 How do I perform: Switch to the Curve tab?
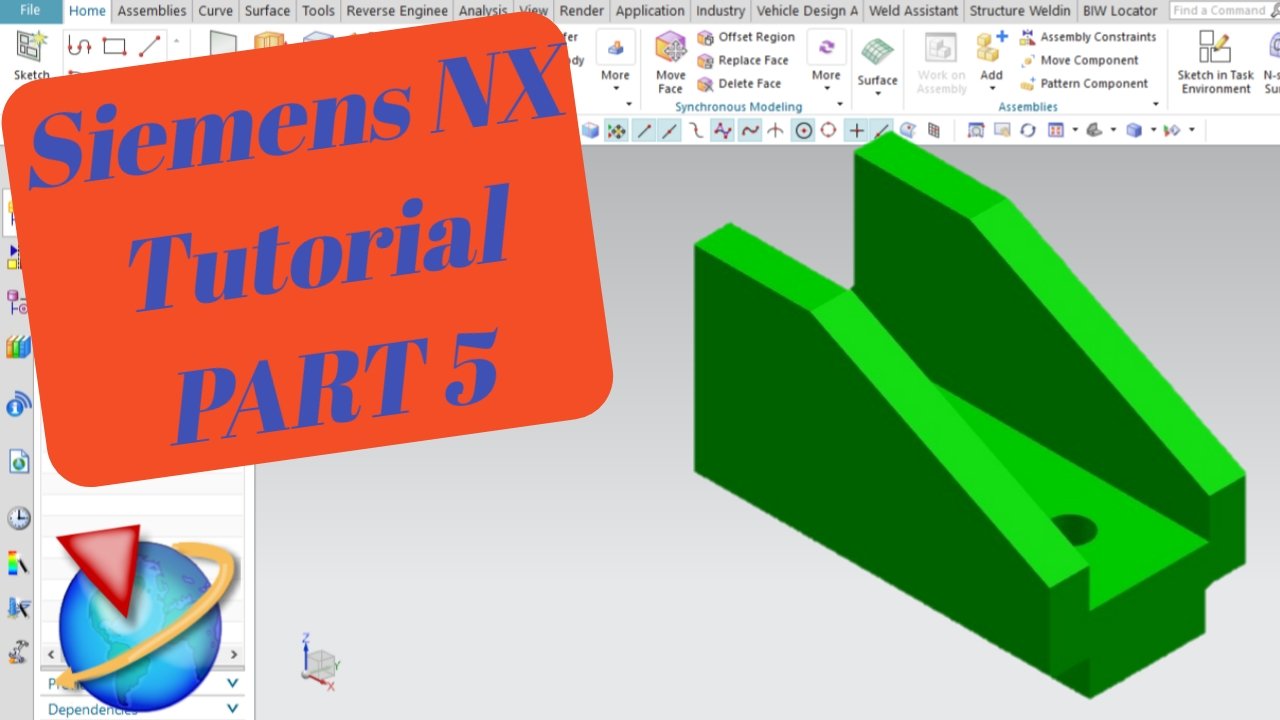point(215,11)
